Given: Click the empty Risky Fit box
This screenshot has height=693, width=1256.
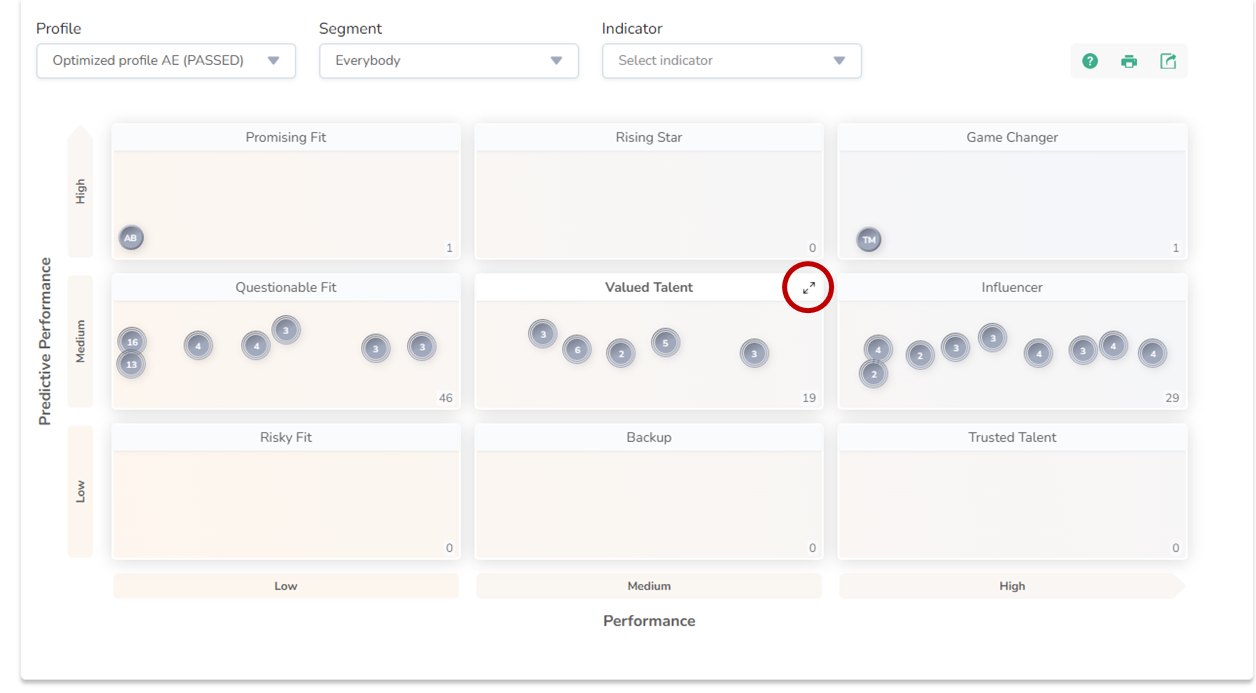Looking at the screenshot, I should (x=286, y=503).
